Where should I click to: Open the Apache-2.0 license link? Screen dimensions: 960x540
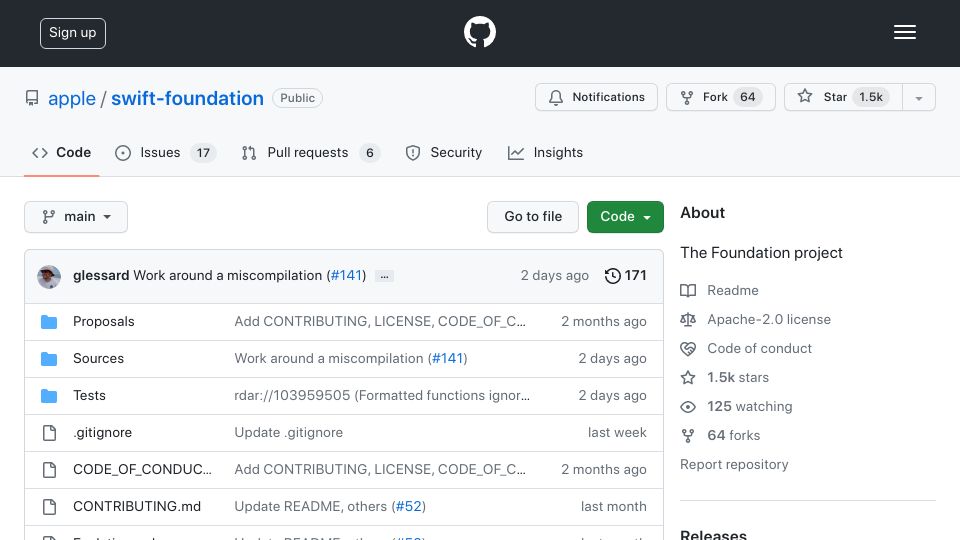coord(769,319)
